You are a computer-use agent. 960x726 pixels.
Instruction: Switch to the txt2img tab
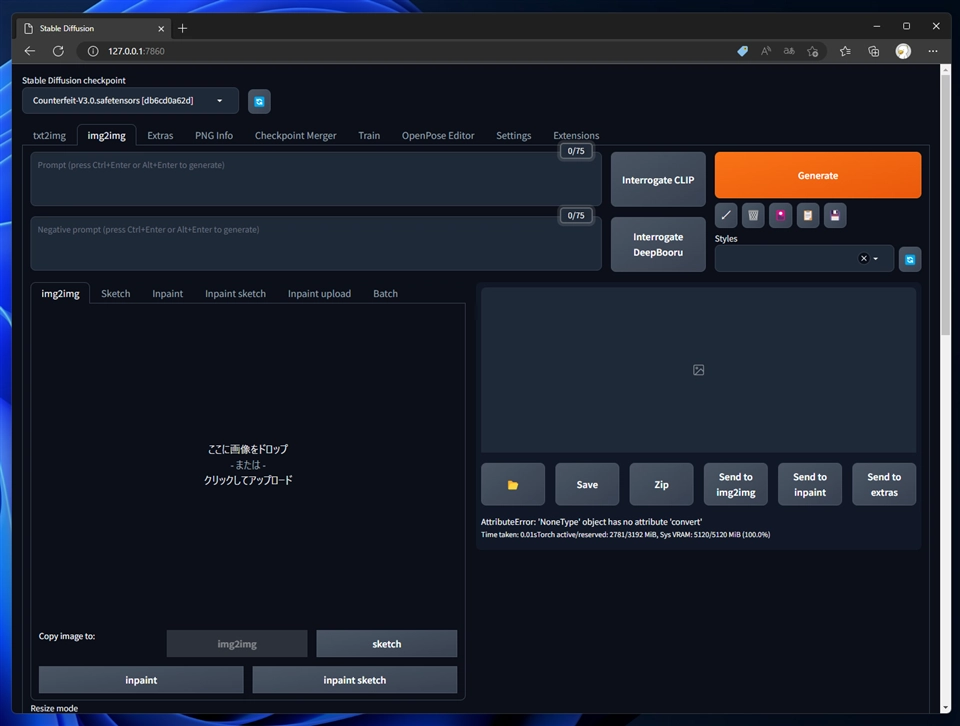[50, 135]
